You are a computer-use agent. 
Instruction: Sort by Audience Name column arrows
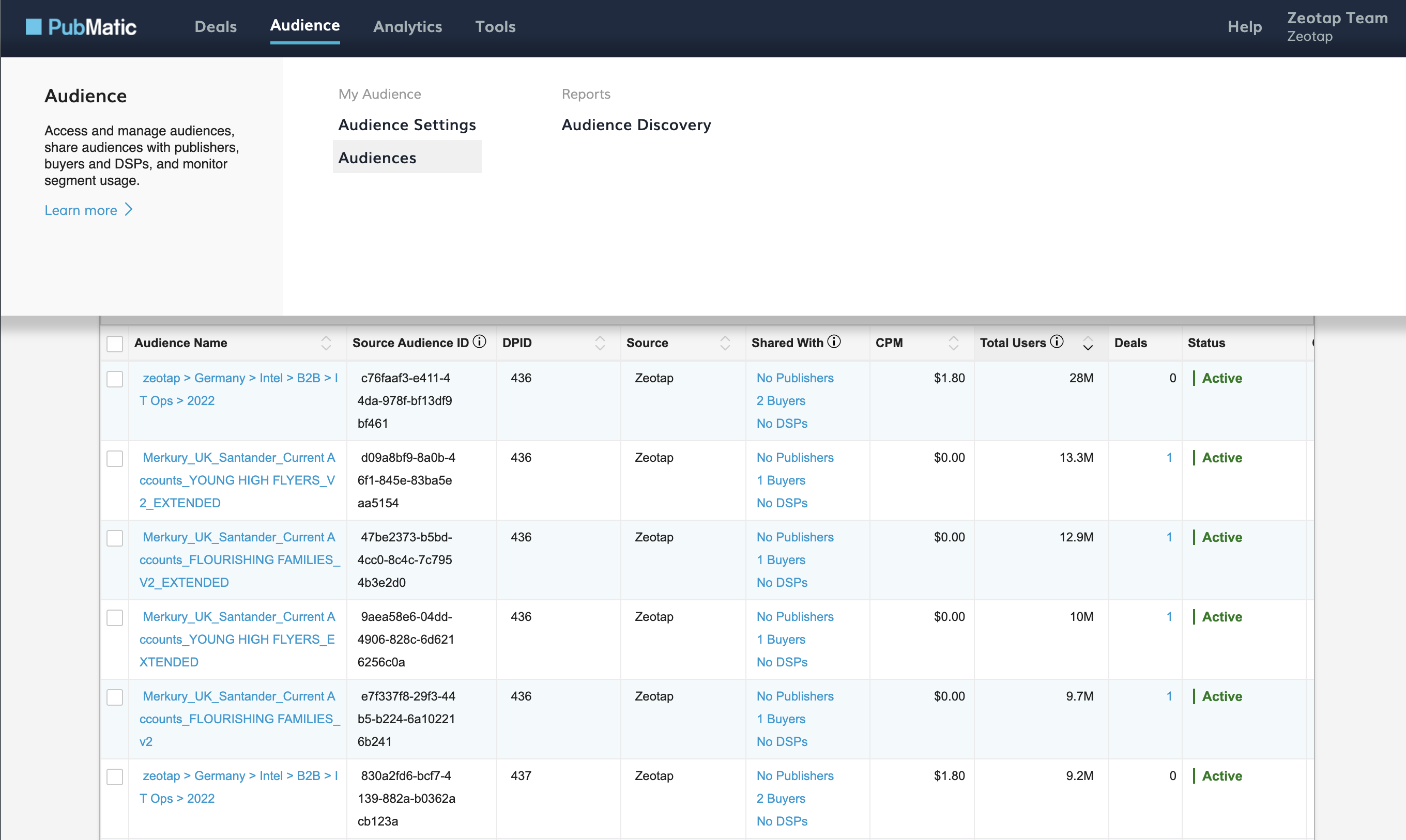[326, 343]
